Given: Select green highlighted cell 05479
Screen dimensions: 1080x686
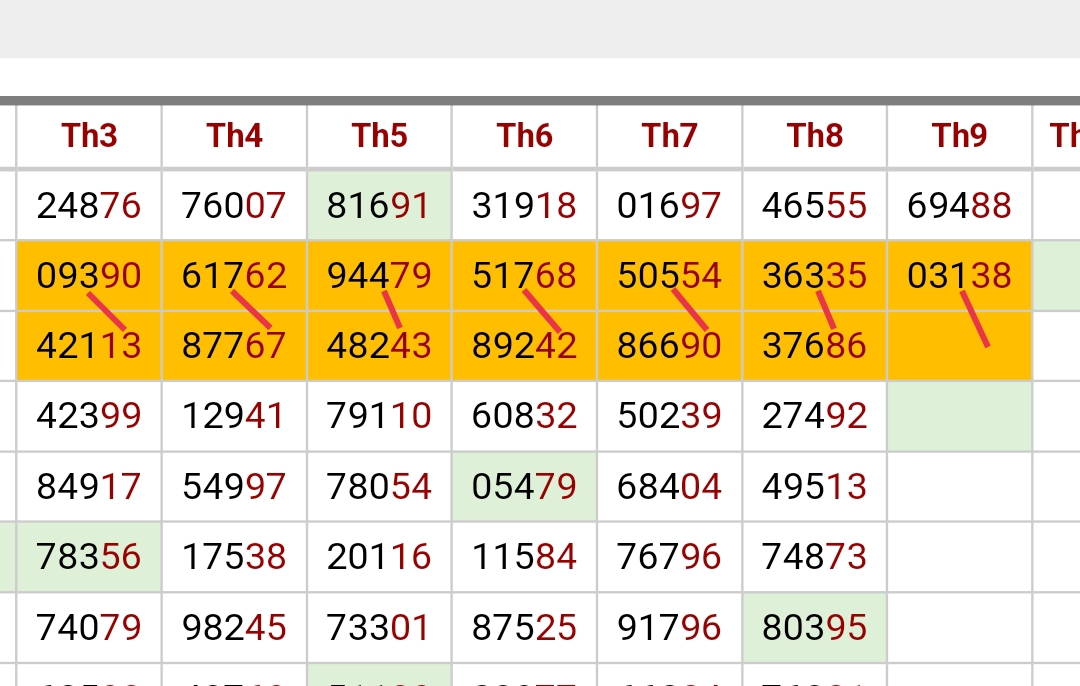Looking at the screenshot, I should coord(525,486).
